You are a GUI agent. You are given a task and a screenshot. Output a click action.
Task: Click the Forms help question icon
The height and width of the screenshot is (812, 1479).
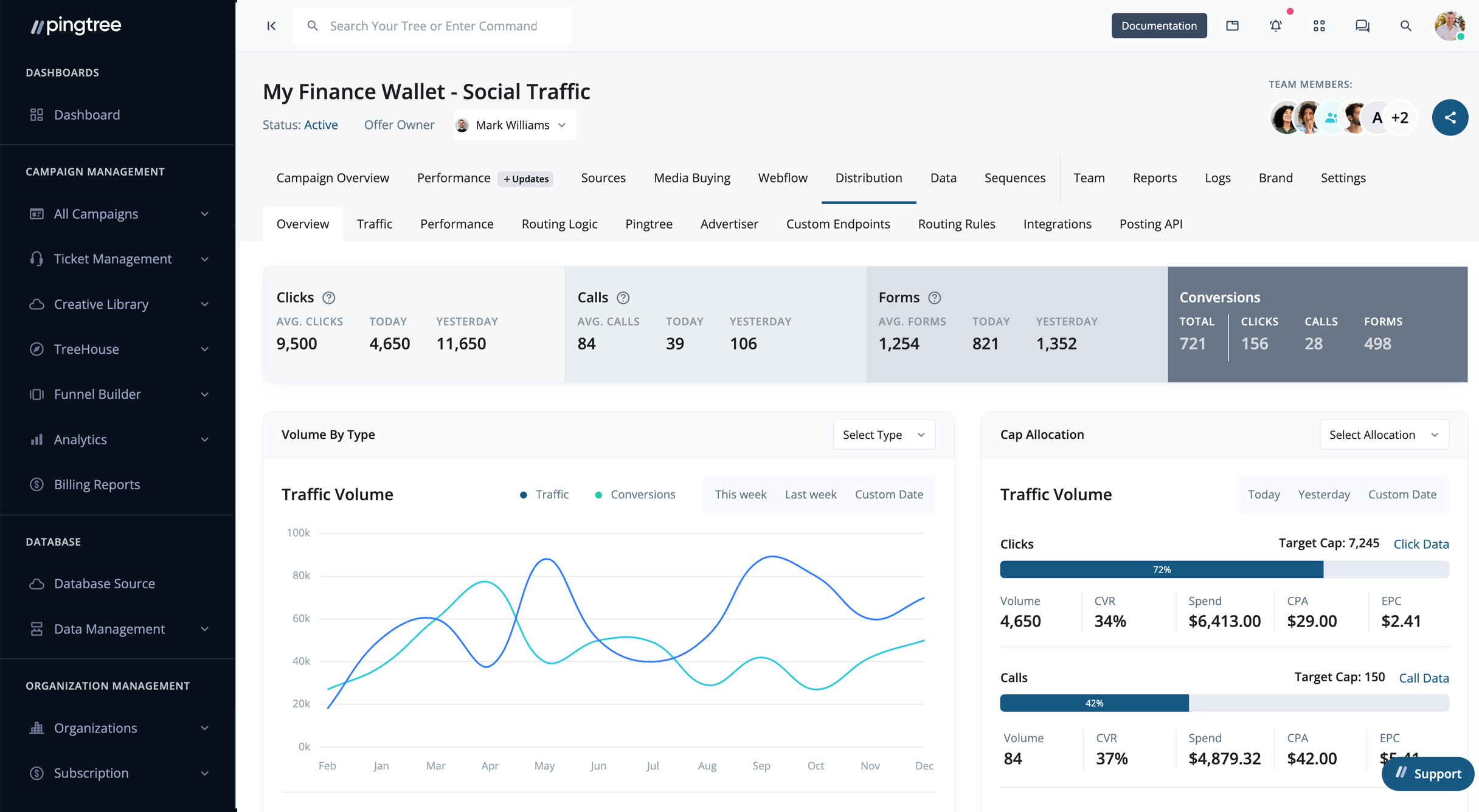point(934,298)
